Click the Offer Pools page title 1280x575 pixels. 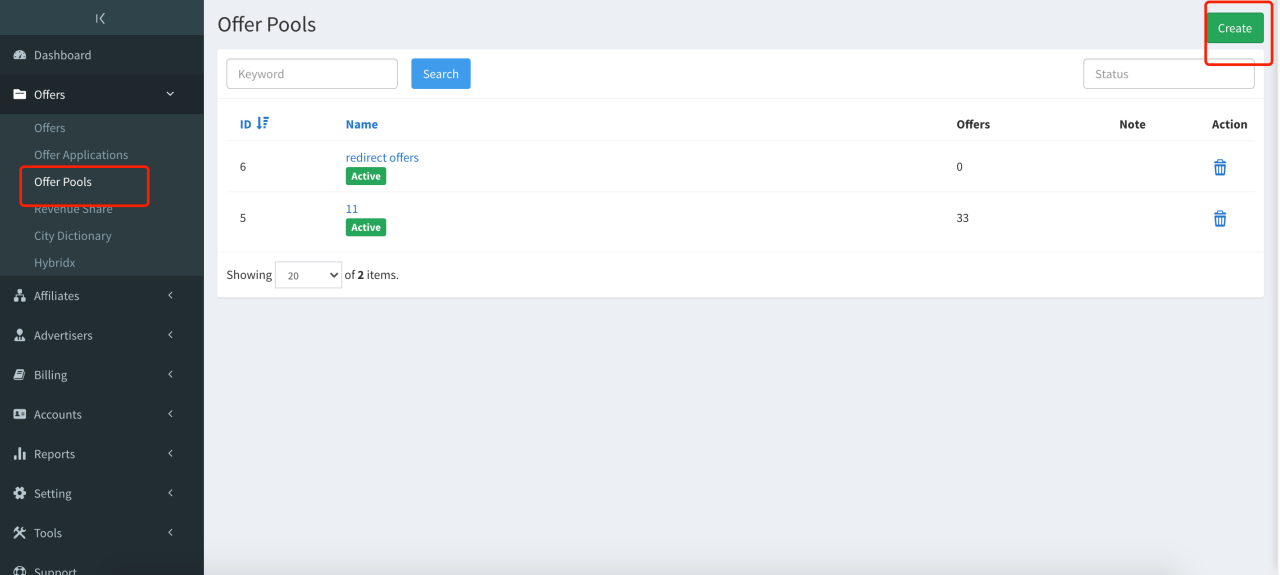pyautogui.click(x=267, y=24)
